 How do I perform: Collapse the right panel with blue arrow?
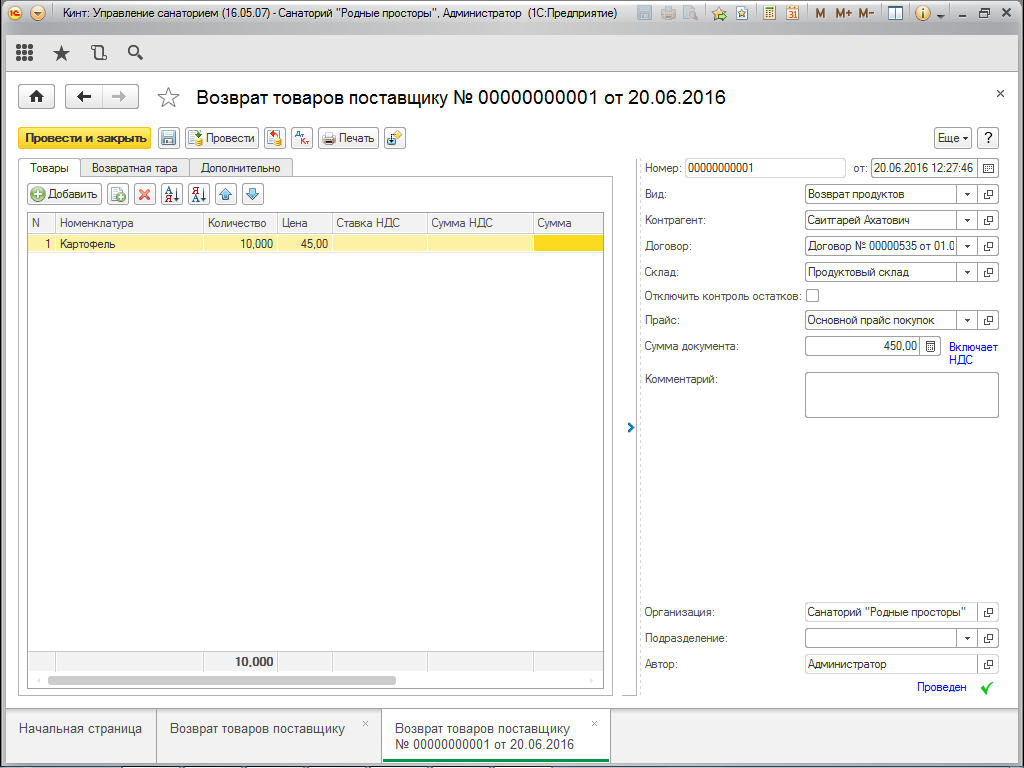point(630,427)
